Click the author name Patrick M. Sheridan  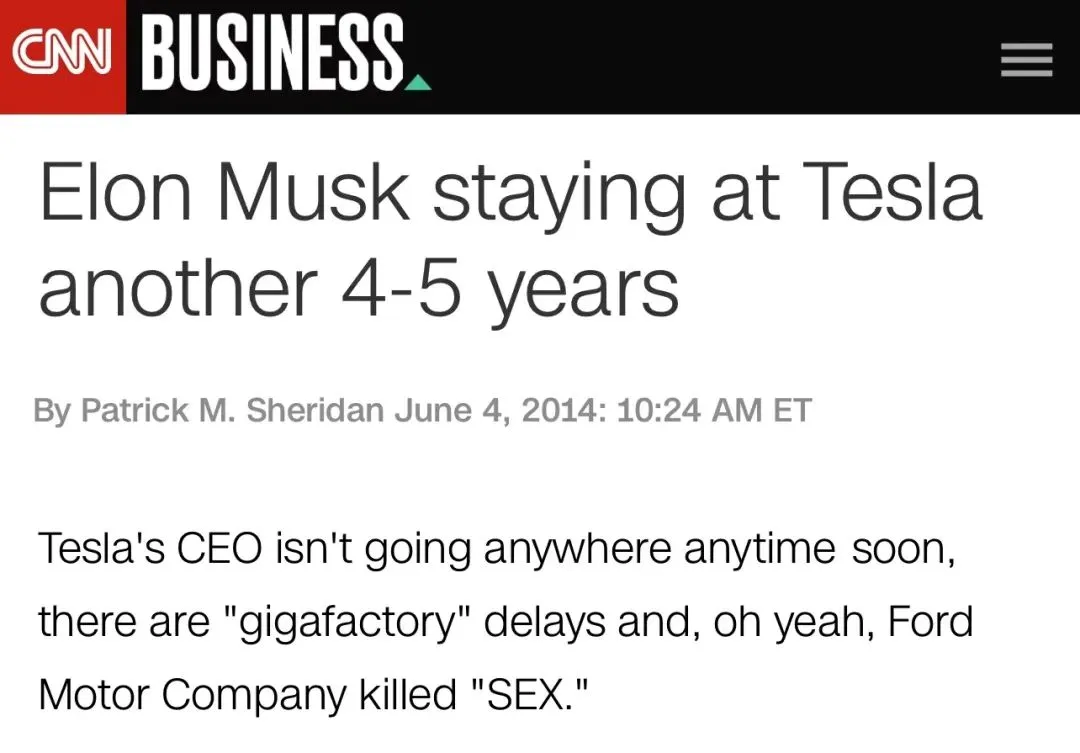(232, 410)
